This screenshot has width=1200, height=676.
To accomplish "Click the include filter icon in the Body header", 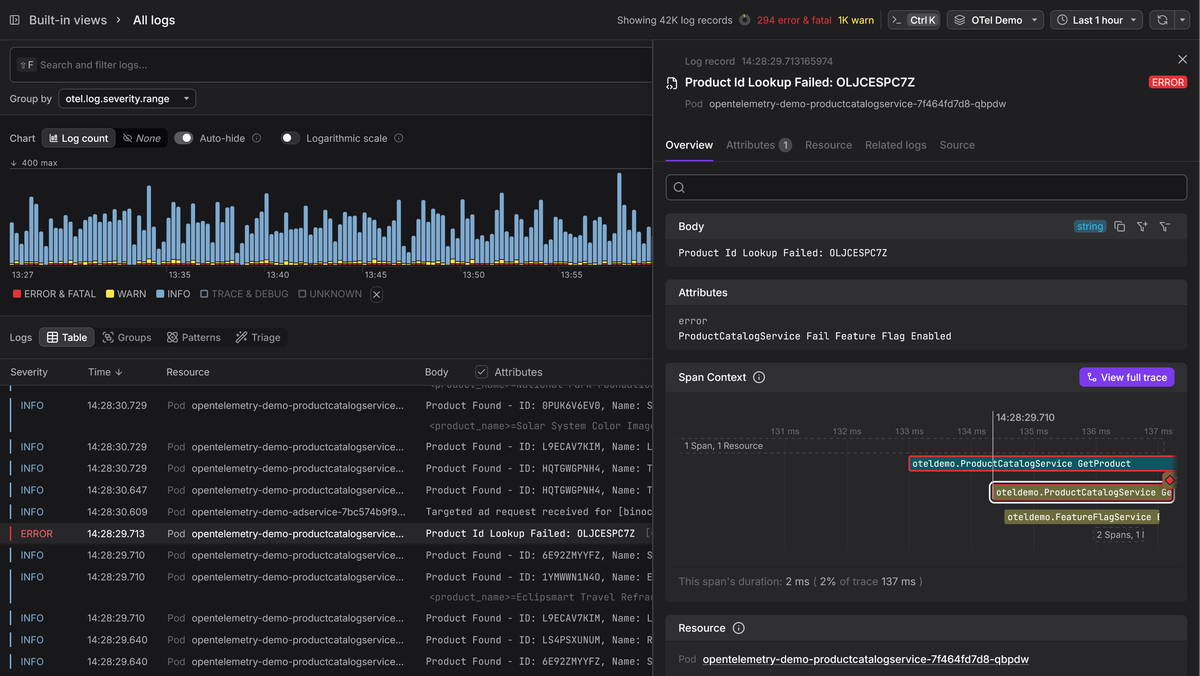I will click(x=1142, y=227).
